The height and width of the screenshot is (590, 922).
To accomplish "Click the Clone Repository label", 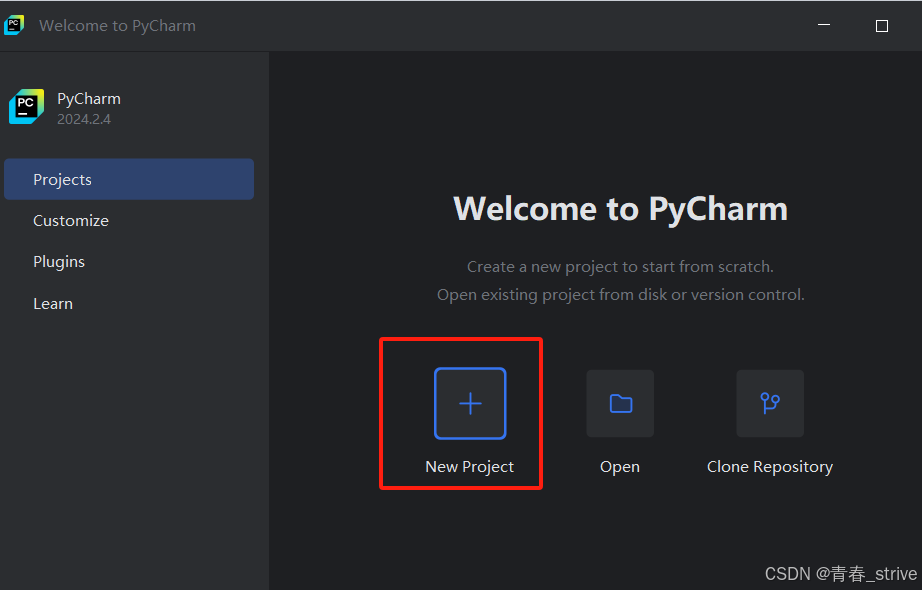I will 770,467.
